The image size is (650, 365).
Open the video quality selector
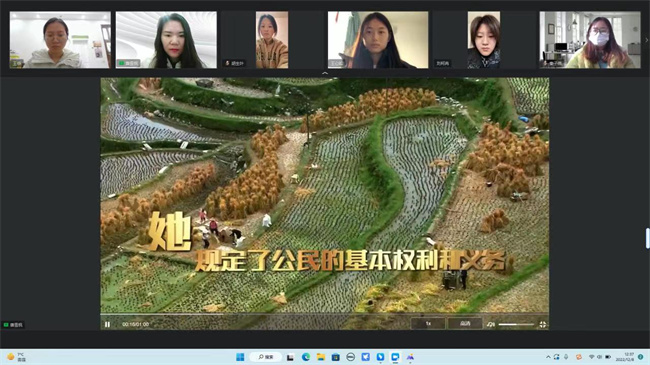(x=465, y=324)
